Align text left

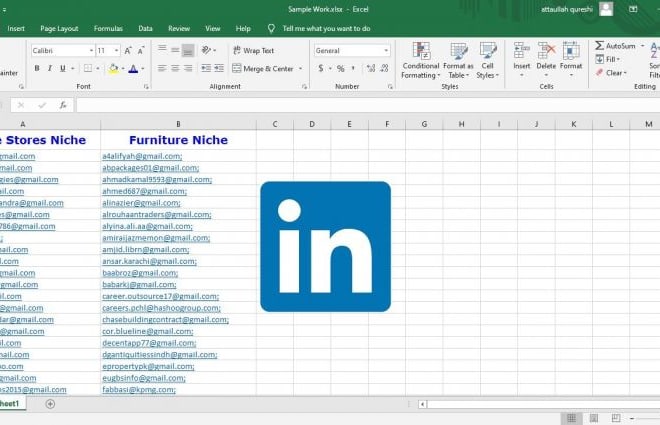click(x=162, y=68)
